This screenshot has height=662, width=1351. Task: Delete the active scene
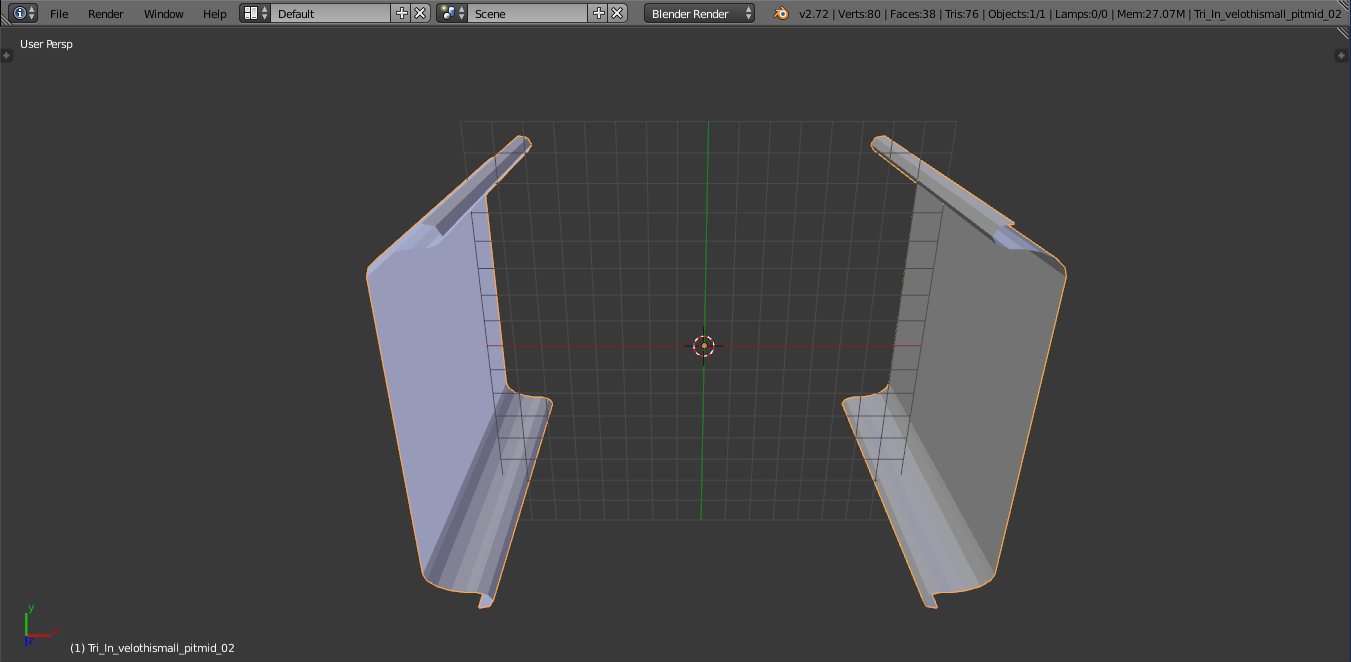pos(617,13)
